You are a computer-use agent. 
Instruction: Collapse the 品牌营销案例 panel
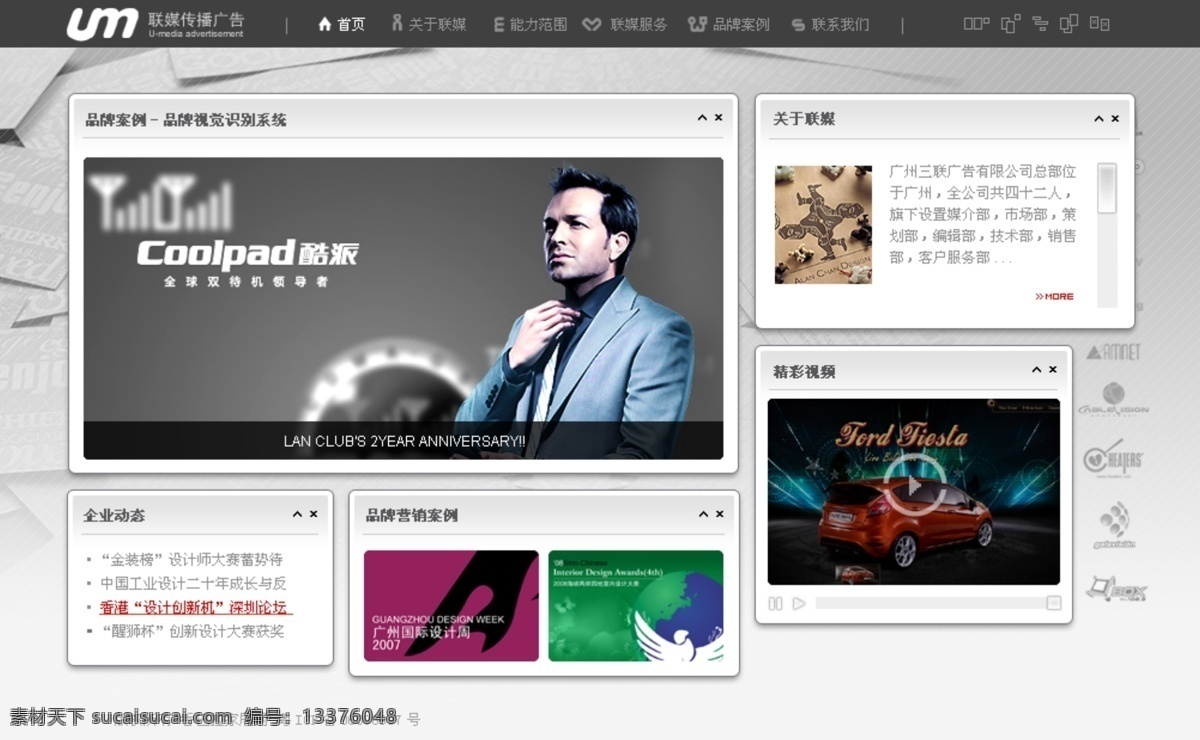coord(703,514)
